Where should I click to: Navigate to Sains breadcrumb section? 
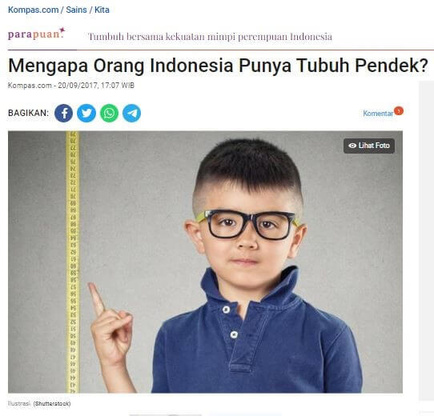click(x=76, y=10)
